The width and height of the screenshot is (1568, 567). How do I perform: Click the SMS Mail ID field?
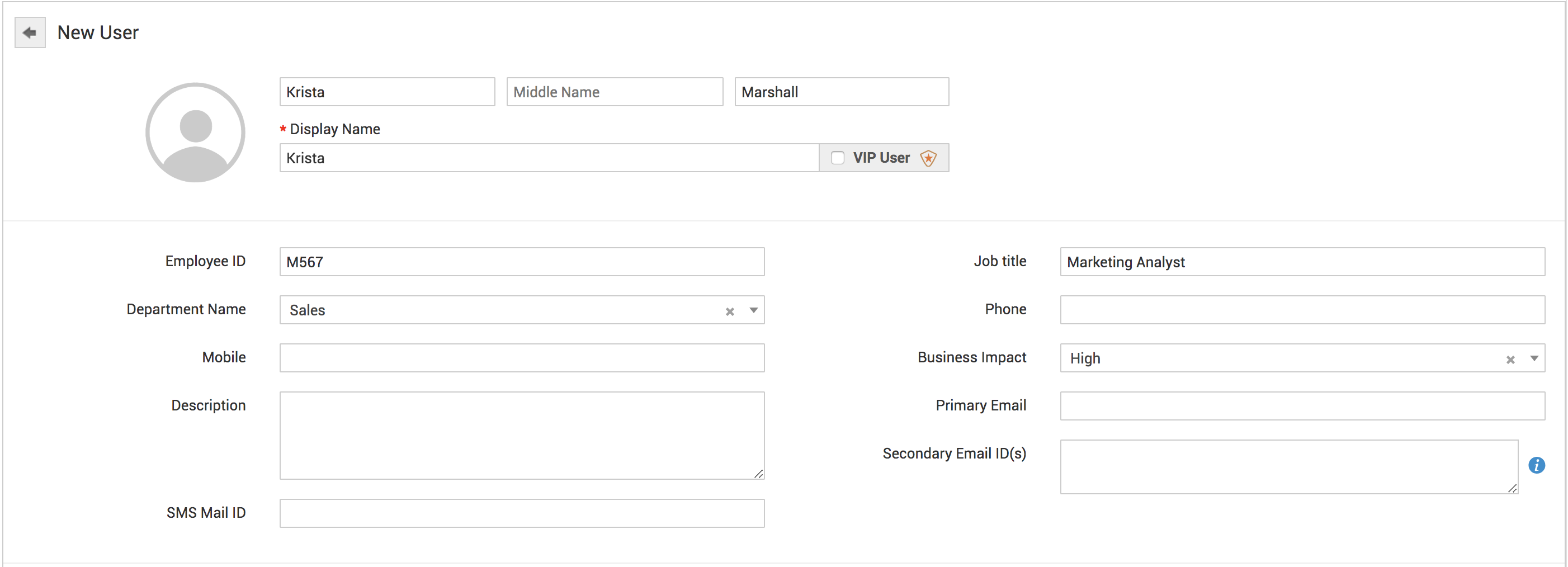(522, 513)
